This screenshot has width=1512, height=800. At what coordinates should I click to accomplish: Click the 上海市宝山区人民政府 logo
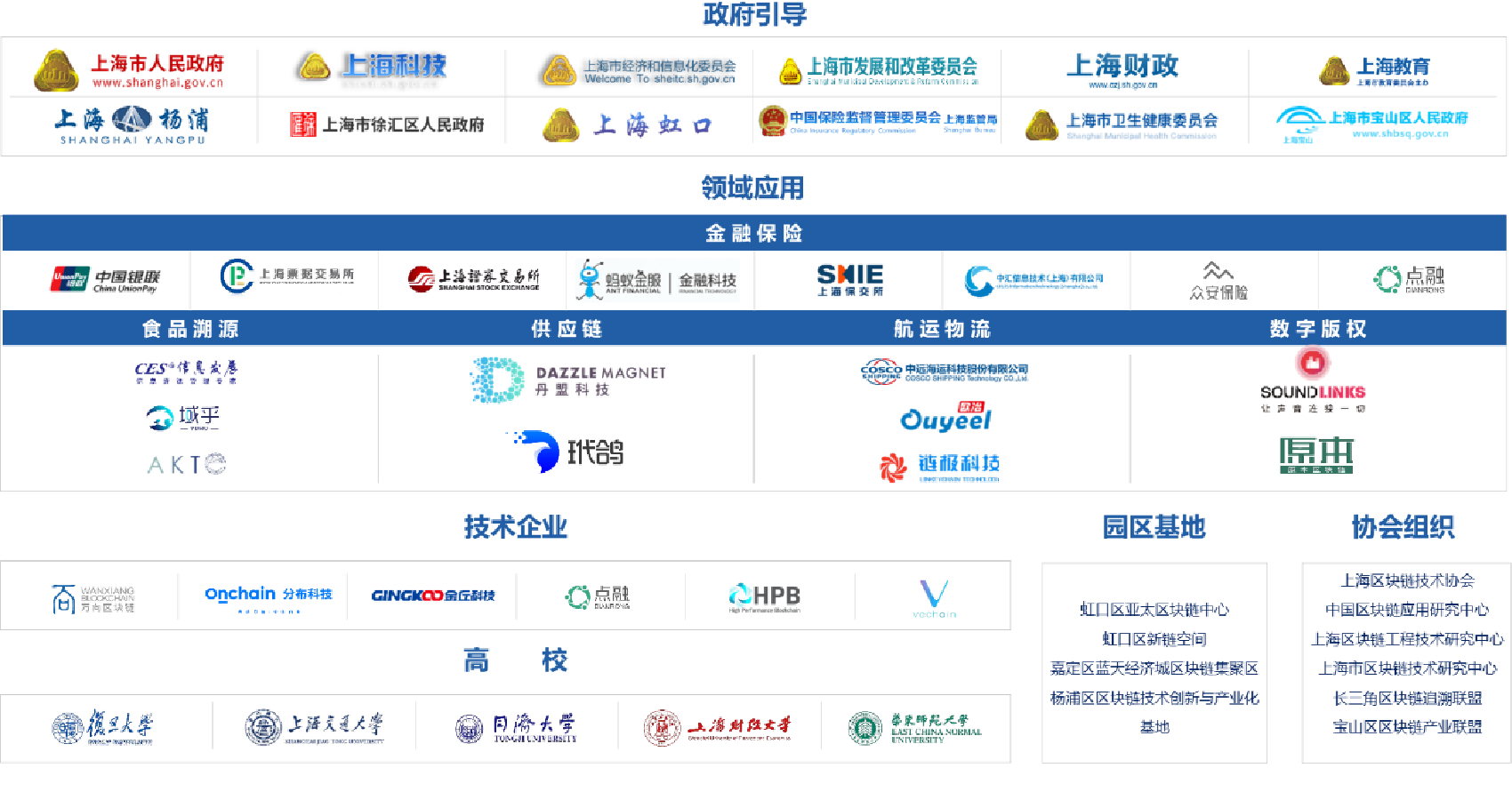1371,124
